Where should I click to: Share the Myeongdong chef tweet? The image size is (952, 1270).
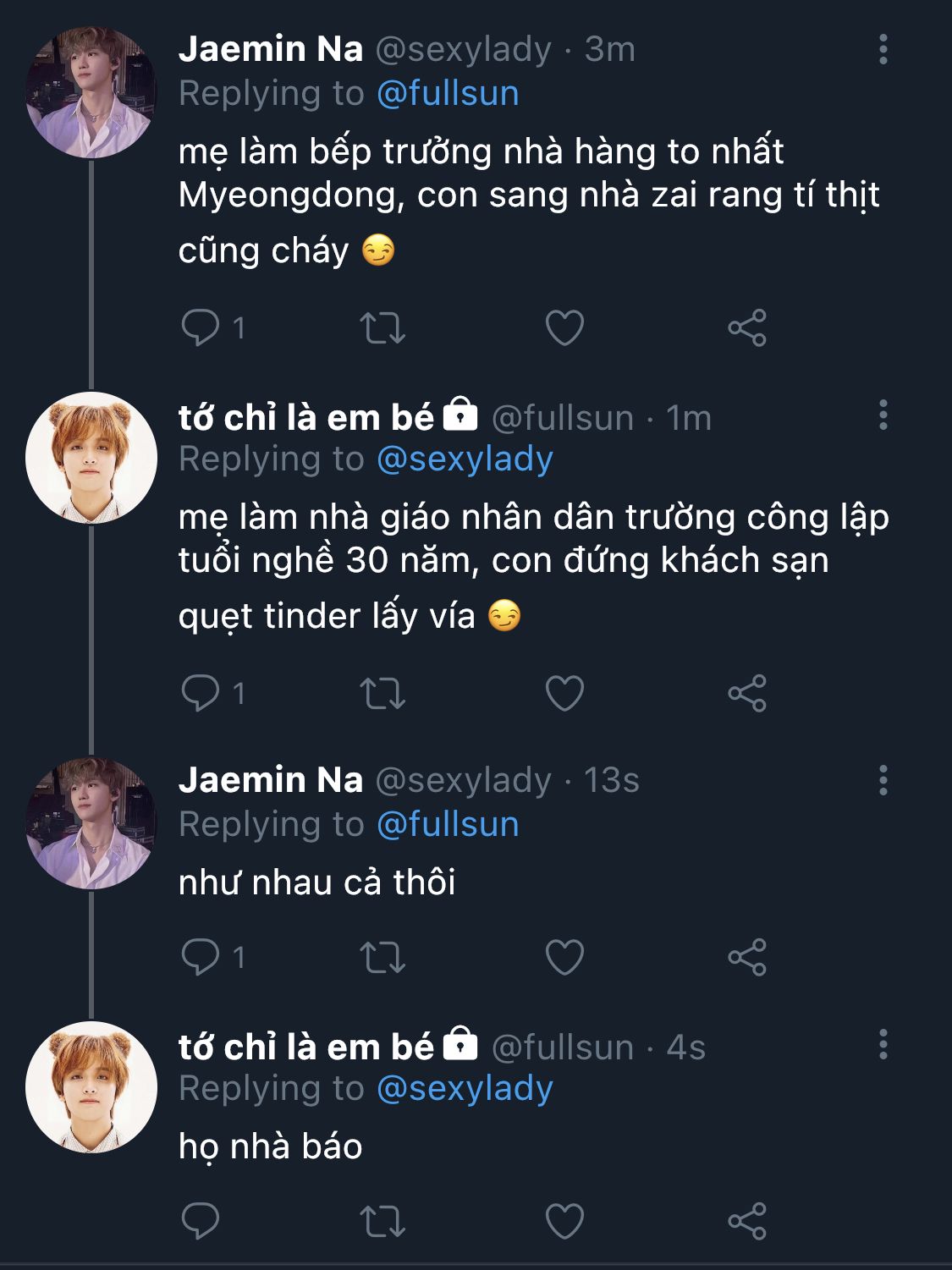[746, 327]
